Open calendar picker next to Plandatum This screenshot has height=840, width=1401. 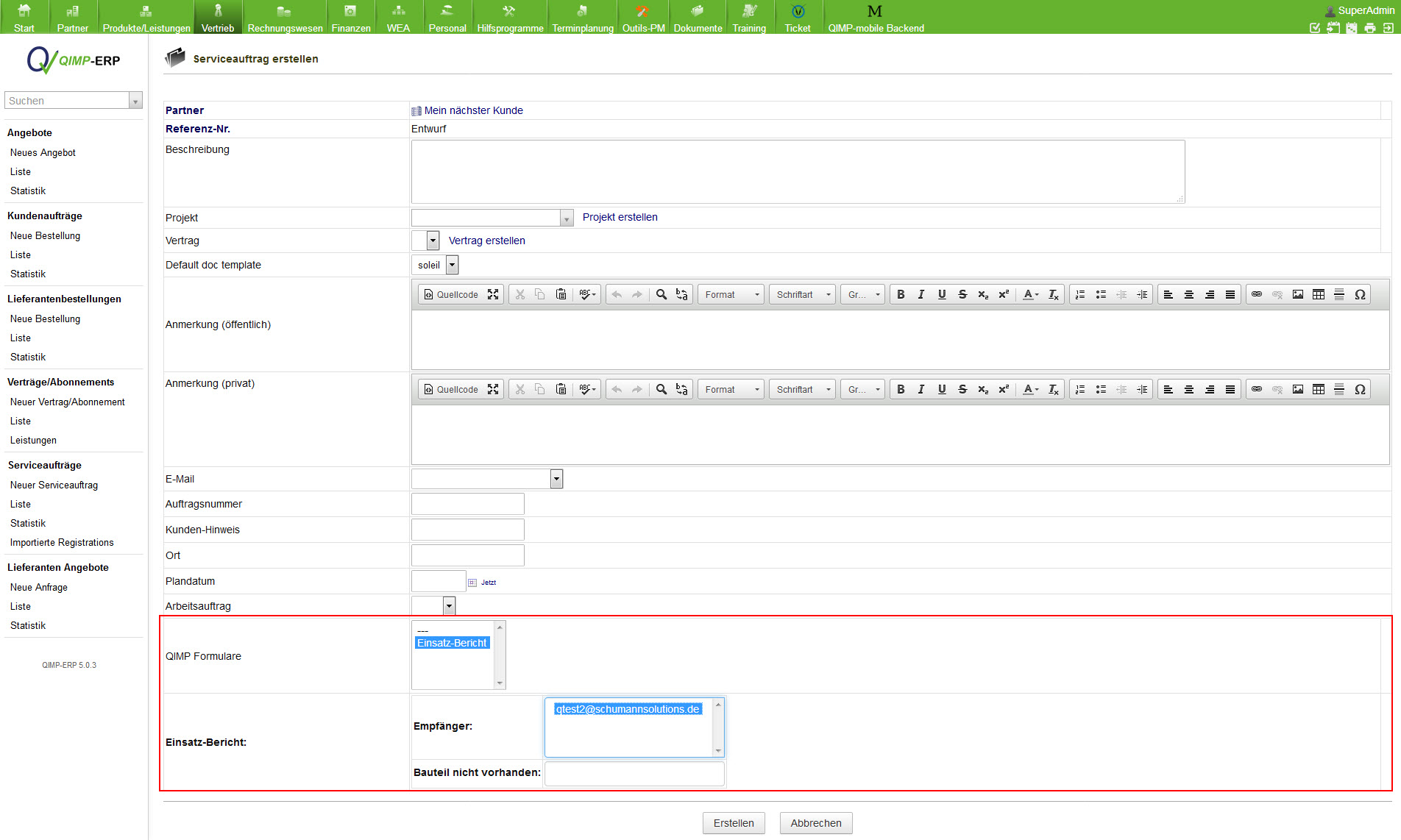tap(472, 583)
